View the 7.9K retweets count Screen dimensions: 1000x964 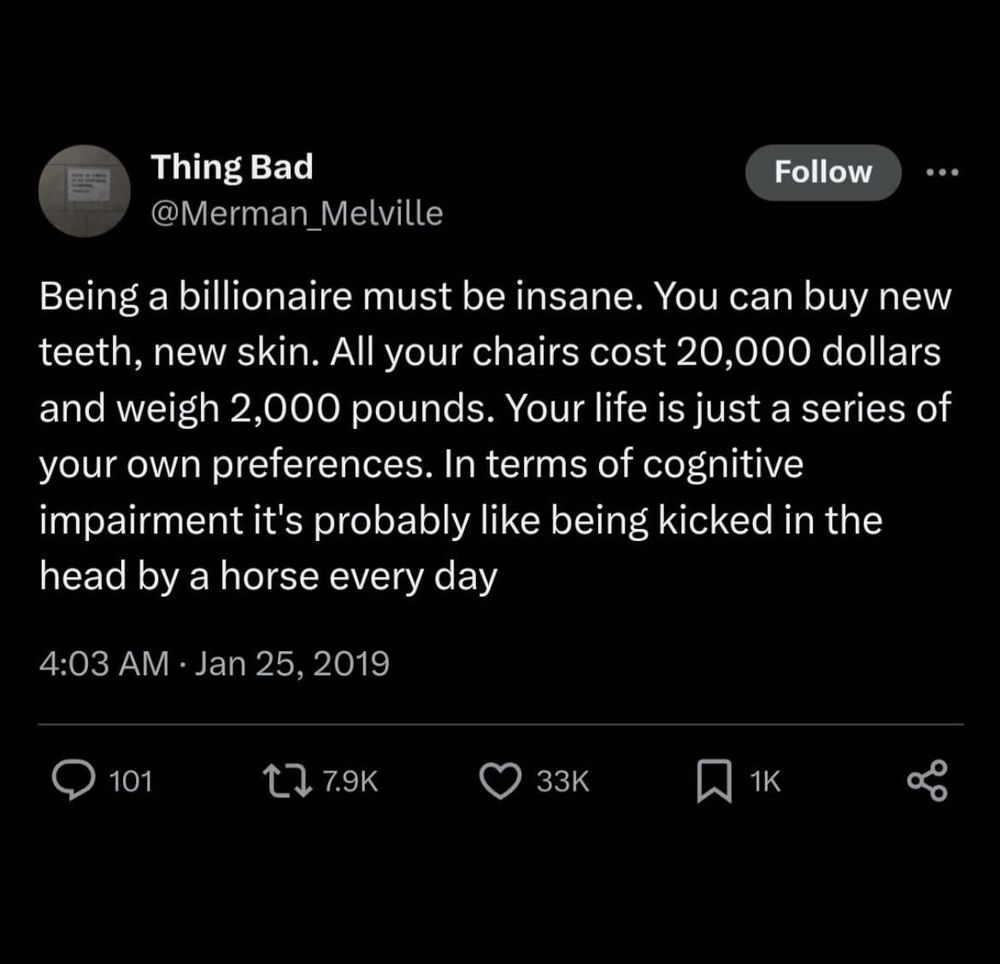pos(350,781)
